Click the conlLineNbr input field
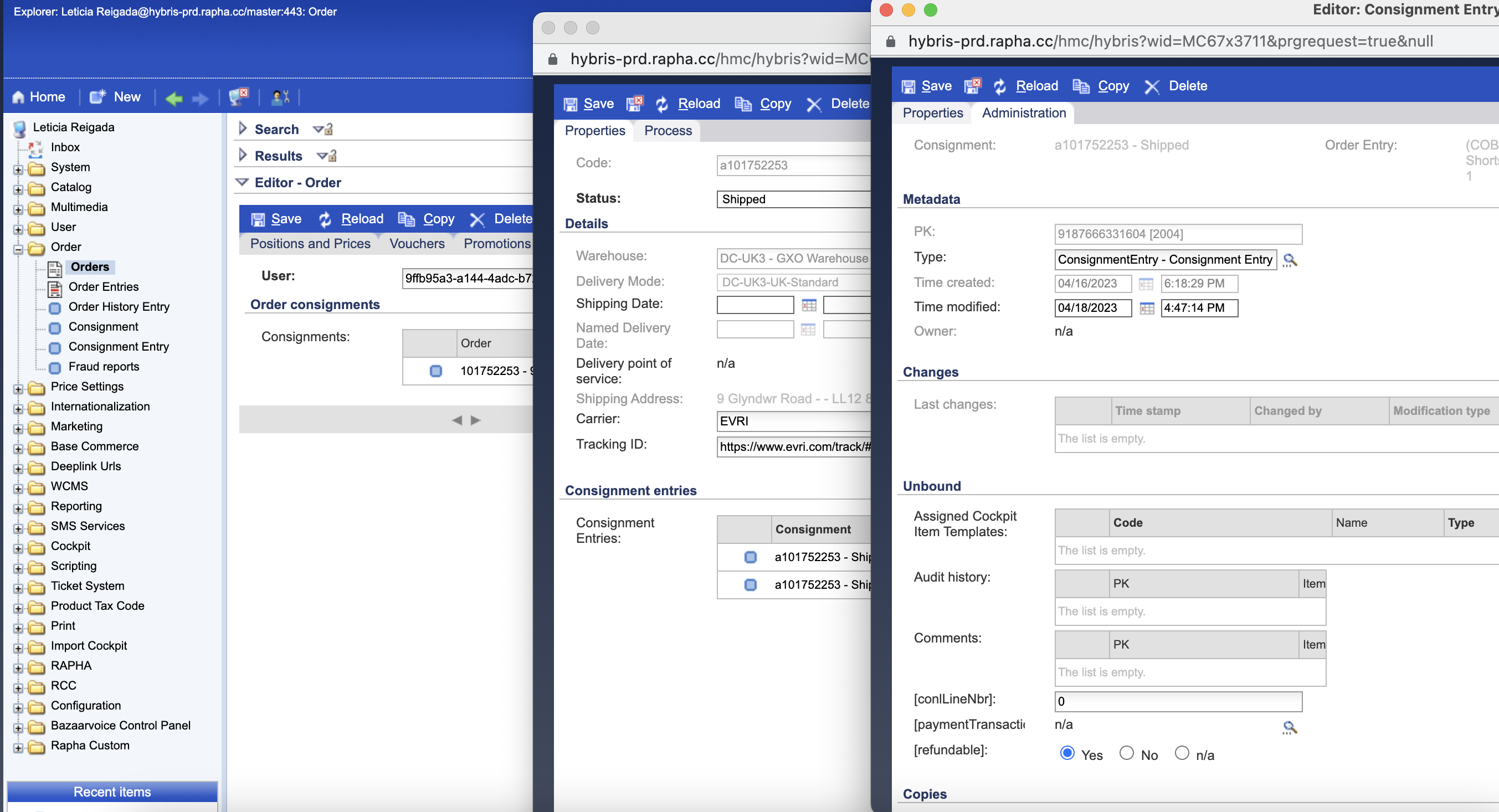This screenshot has width=1499, height=812. pyautogui.click(x=1177, y=701)
